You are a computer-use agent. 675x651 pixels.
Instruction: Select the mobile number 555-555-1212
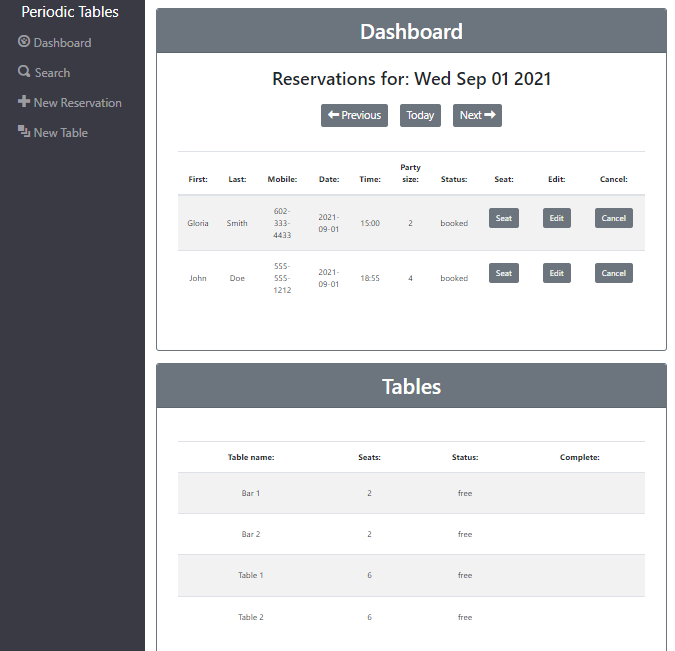click(x=282, y=278)
